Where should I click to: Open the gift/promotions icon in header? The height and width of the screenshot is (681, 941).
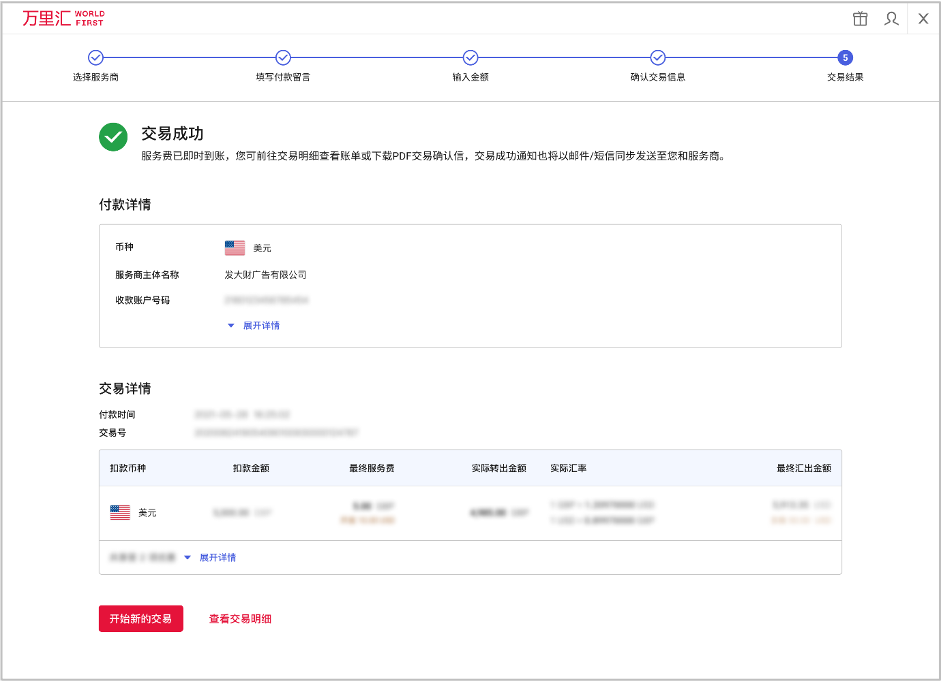(x=860, y=18)
